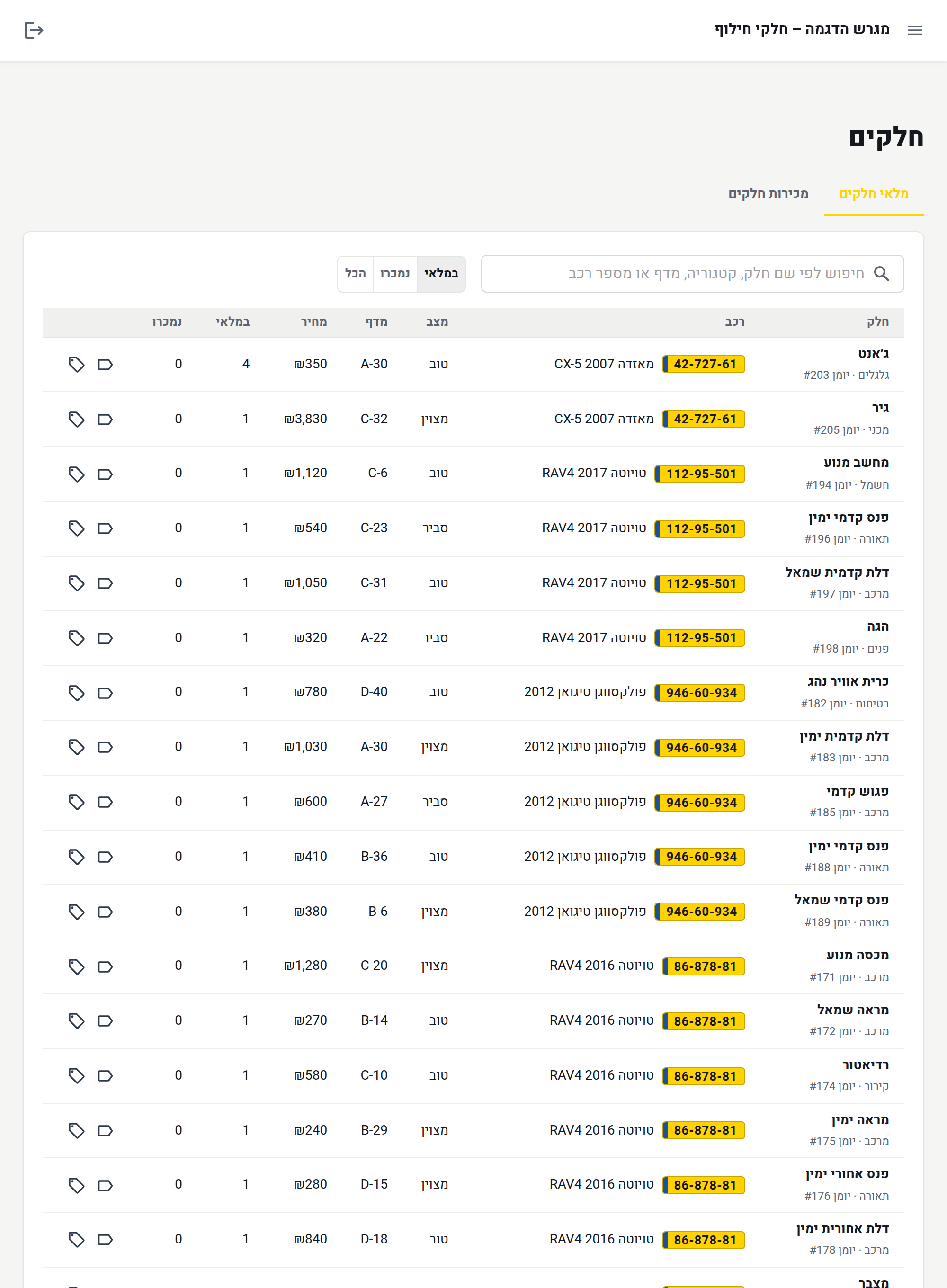Click the מחיר column header
The image size is (947, 1288).
click(x=314, y=322)
